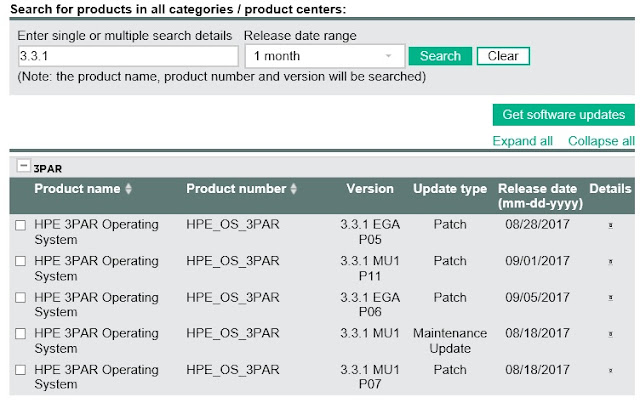Check the box for 3.3.1 MU1 P11 patch
This screenshot has width=640, height=403.
coord(20,261)
